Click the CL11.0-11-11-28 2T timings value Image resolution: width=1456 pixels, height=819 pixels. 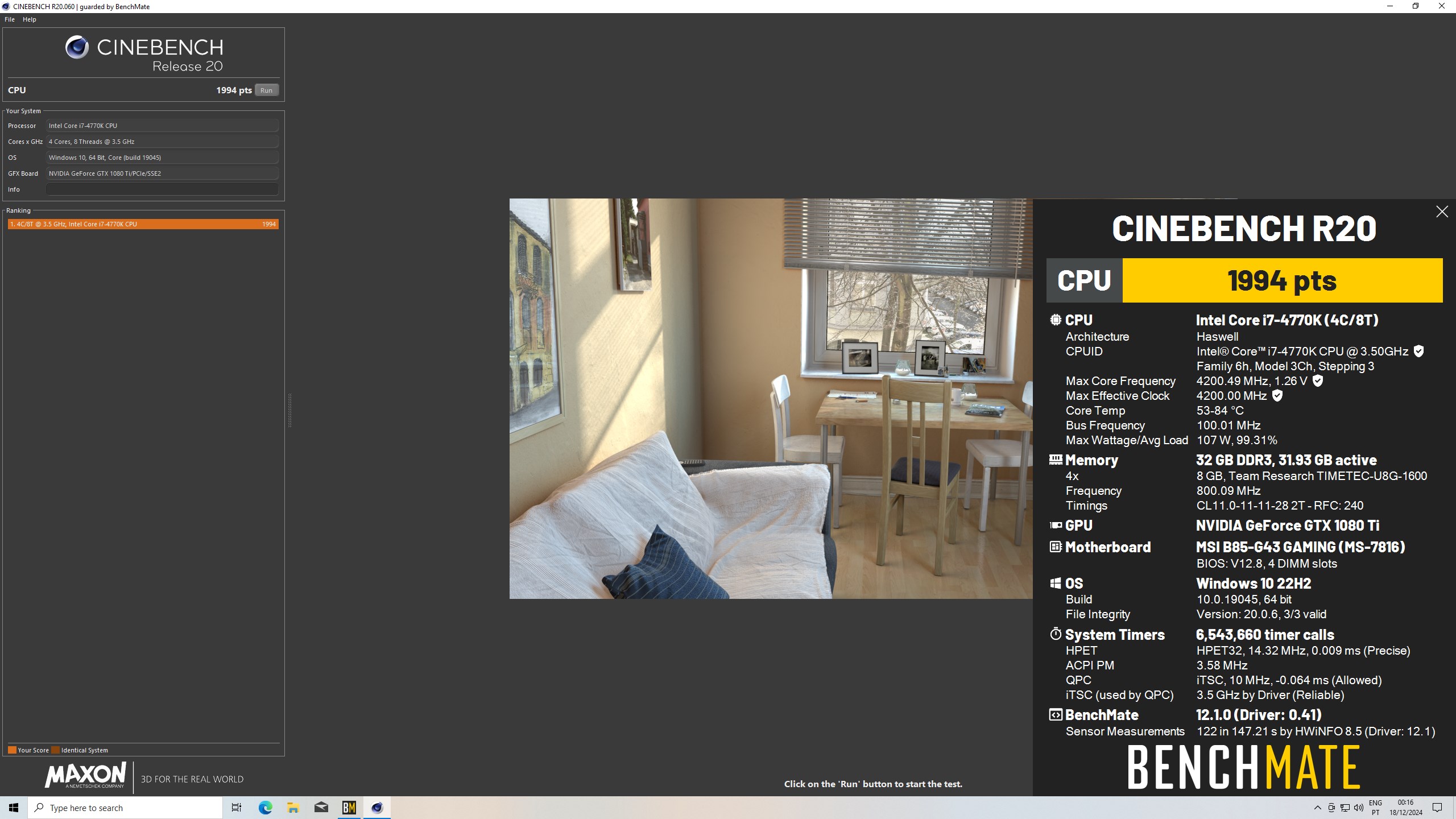(x=1280, y=506)
